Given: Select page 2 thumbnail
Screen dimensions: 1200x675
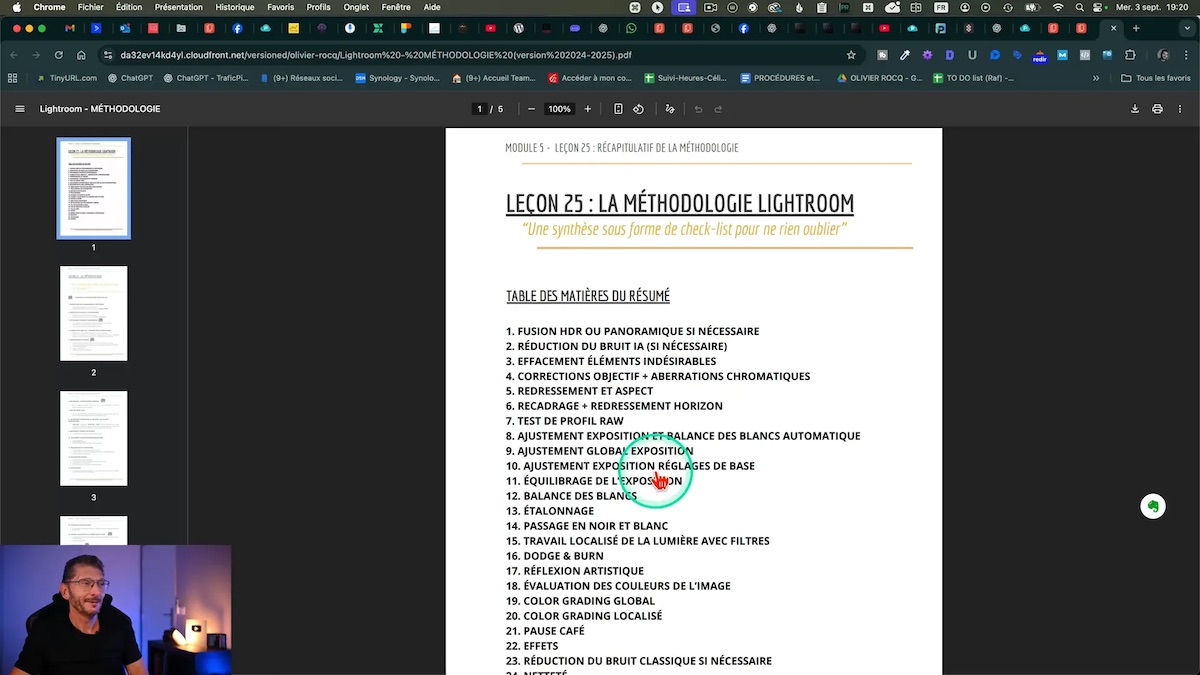Looking at the screenshot, I should pos(93,313).
